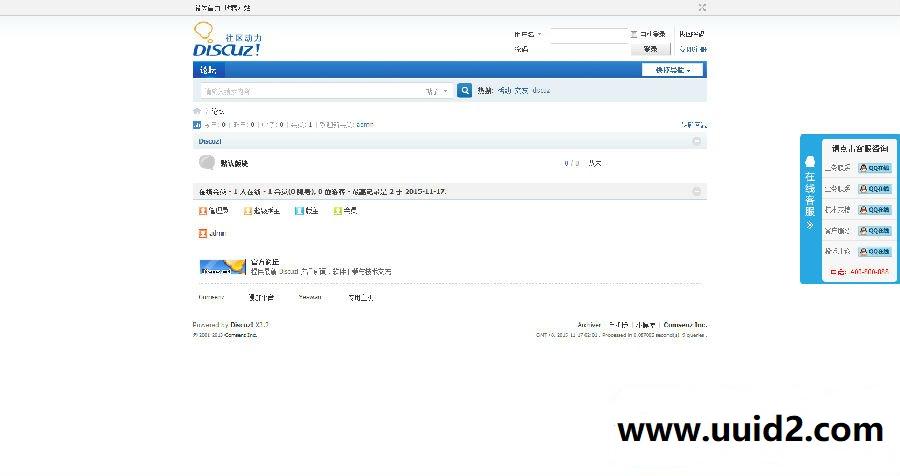Click the admin user icon in online list
900x476 pixels.
[203, 233]
